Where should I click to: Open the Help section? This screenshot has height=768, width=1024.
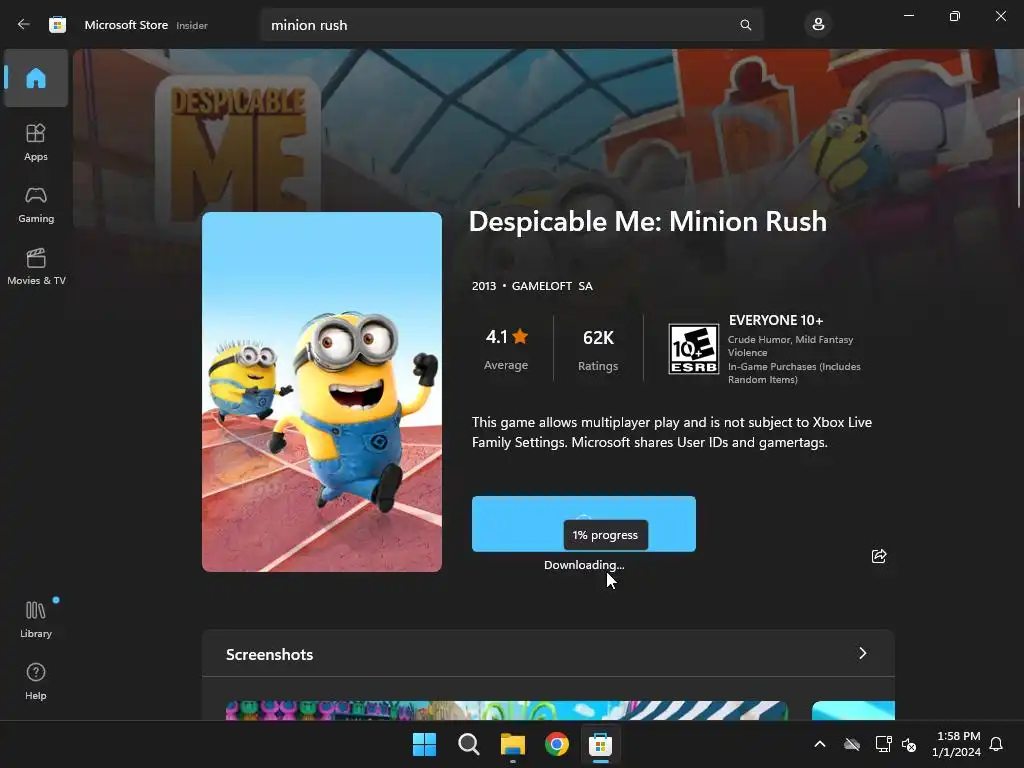tap(36, 681)
